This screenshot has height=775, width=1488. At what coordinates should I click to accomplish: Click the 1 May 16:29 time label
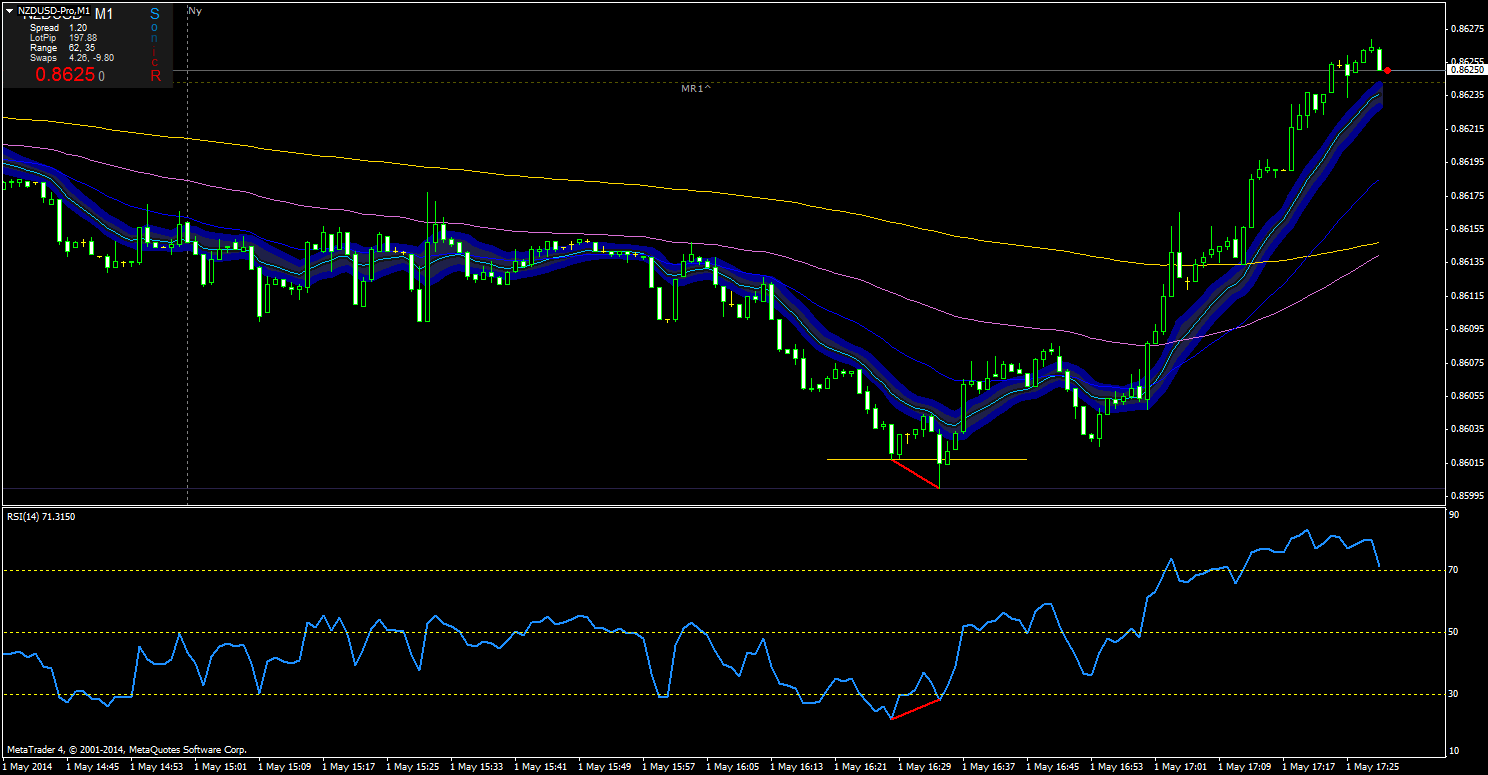(924, 767)
